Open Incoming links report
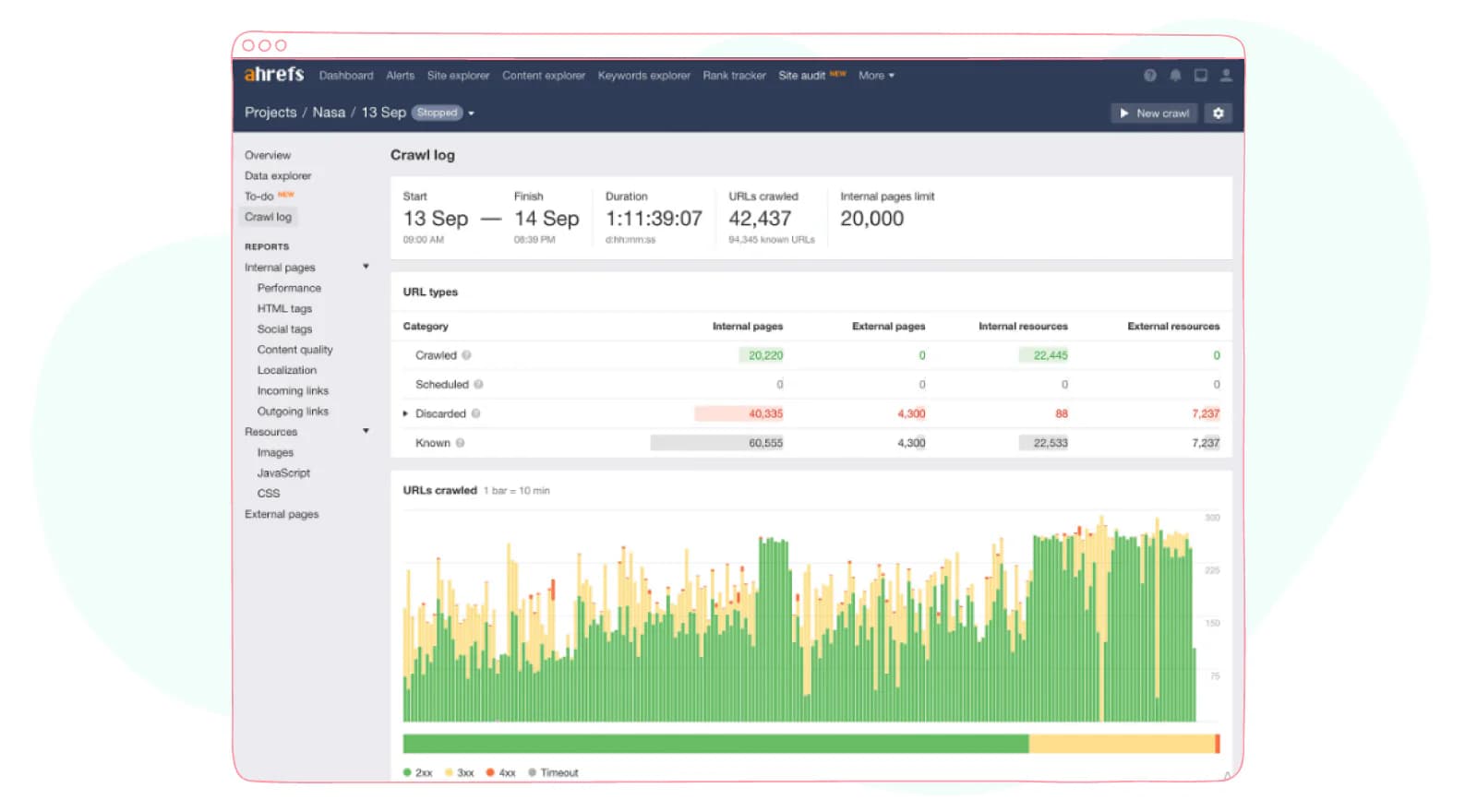Screen dimensions: 1477x812 293,391
